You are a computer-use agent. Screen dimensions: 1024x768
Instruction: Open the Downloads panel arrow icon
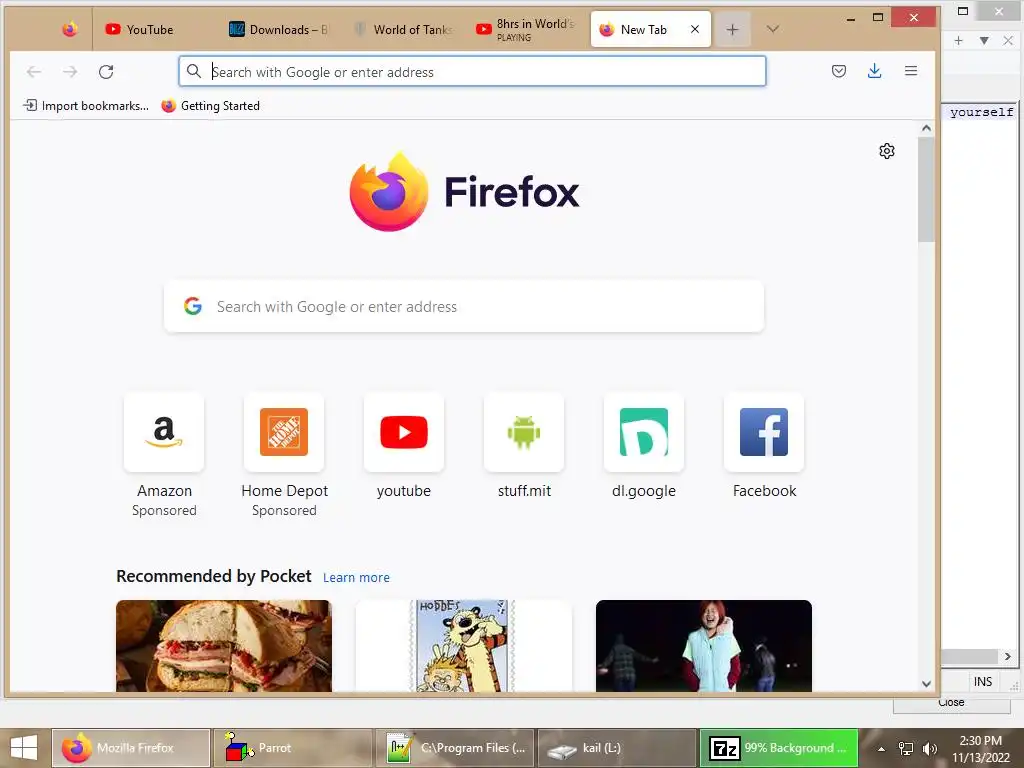(874, 71)
